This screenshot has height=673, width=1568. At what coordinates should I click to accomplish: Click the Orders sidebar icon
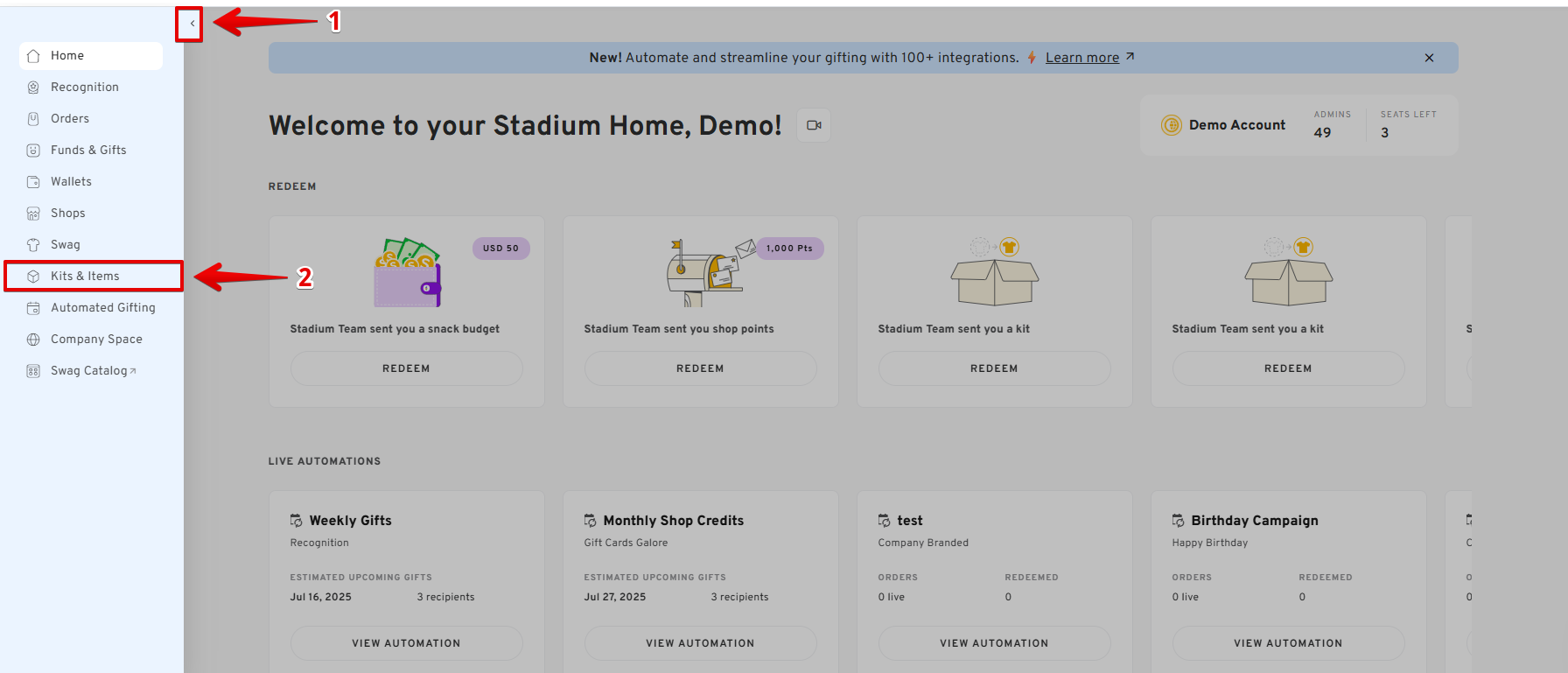coord(33,119)
